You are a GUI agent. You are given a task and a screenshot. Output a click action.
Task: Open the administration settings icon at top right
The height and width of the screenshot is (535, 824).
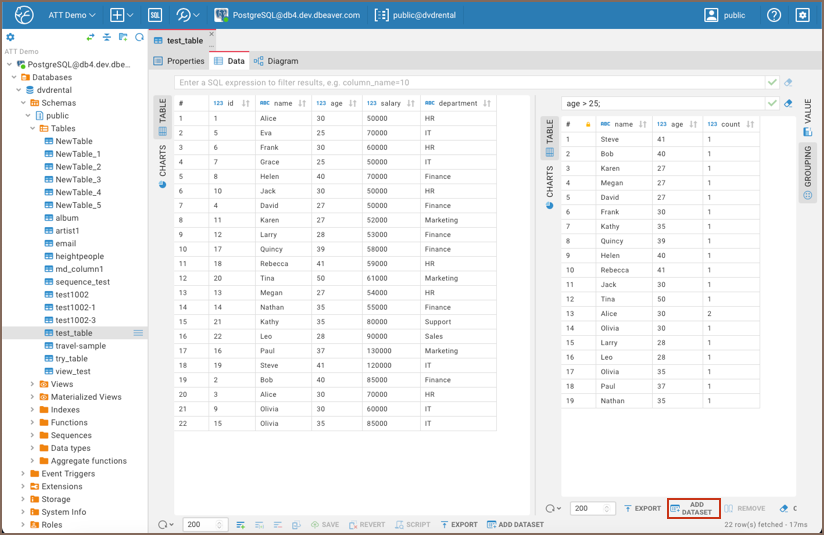pyautogui.click(x=802, y=15)
